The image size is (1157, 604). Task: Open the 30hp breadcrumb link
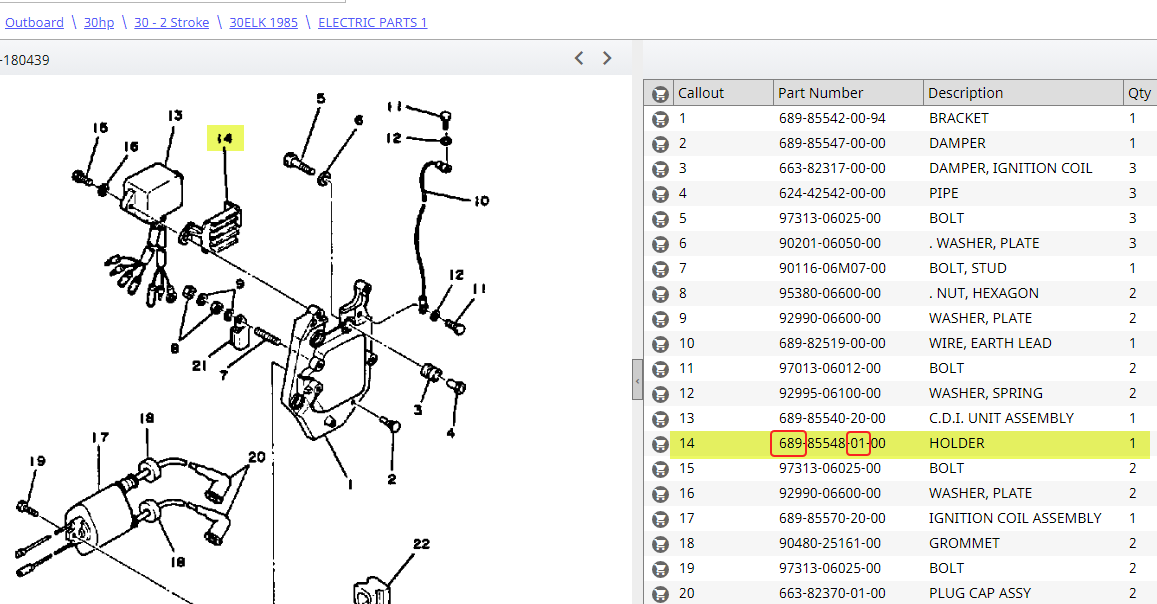pyautogui.click(x=99, y=22)
